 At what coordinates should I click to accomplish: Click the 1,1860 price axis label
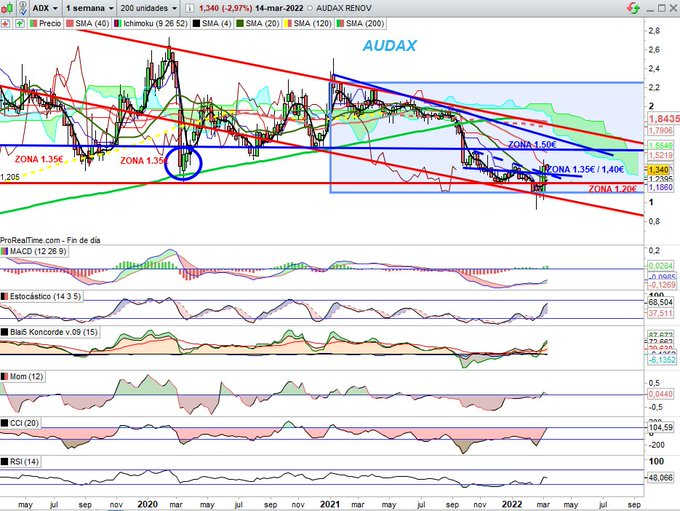pyautogui.click(x=660, y=187)
